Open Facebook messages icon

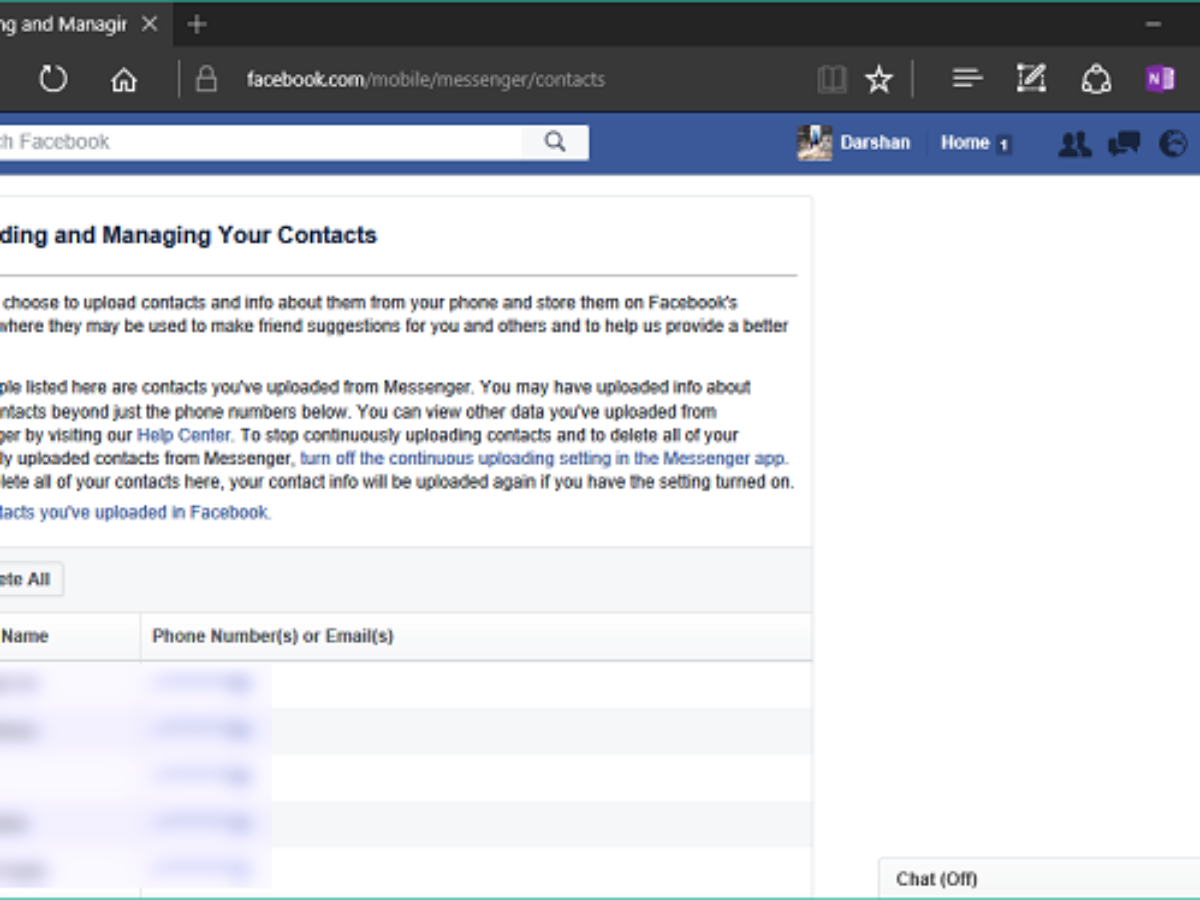pos(1124,144)
